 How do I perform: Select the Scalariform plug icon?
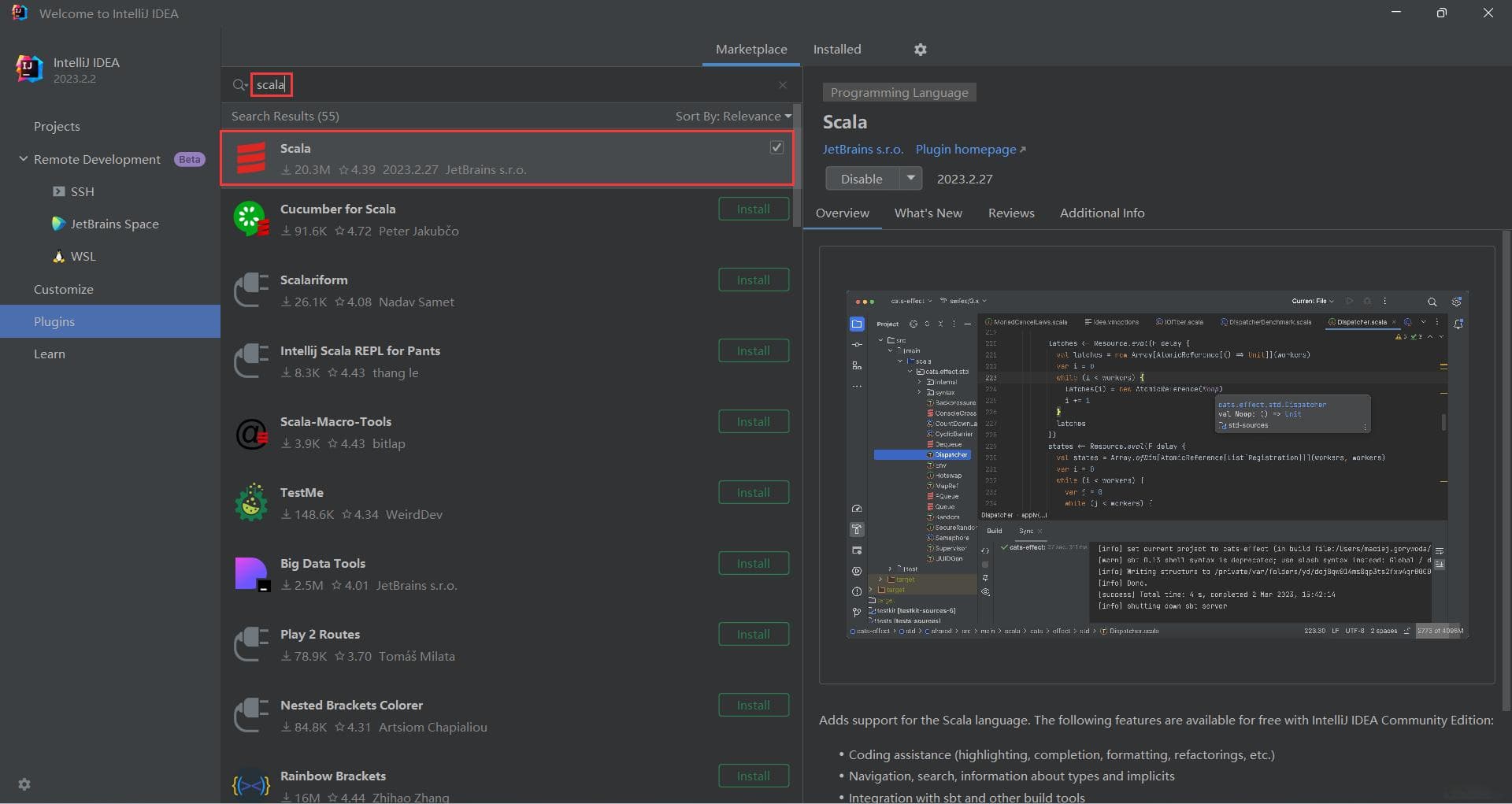(251, 290)
